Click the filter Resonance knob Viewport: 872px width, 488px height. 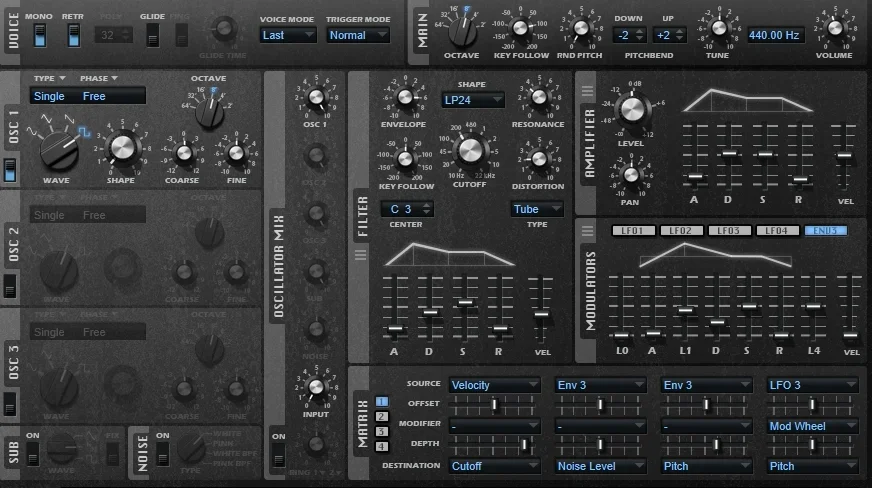(x=538, y=98)
